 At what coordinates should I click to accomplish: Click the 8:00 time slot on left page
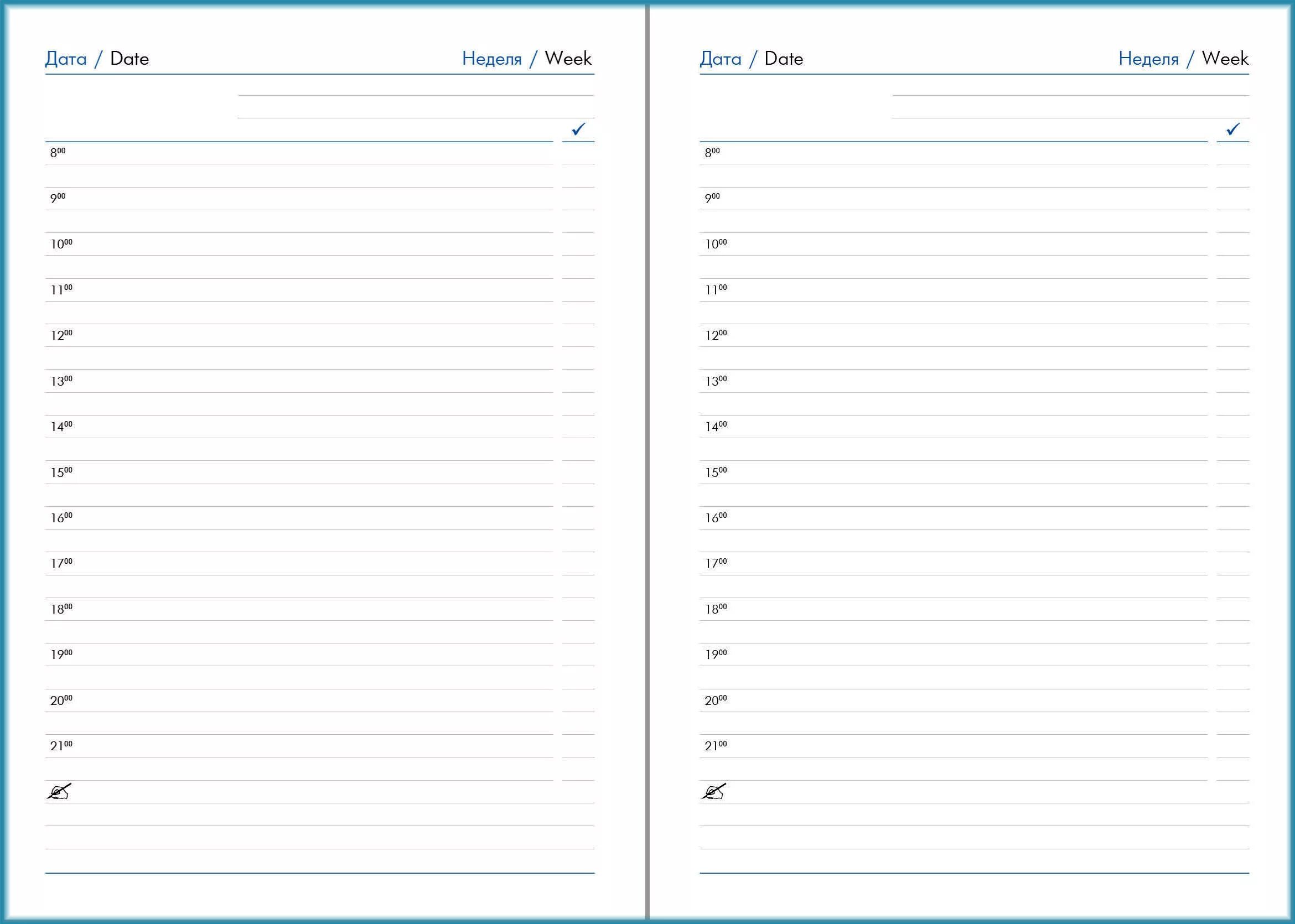(58, 153)
